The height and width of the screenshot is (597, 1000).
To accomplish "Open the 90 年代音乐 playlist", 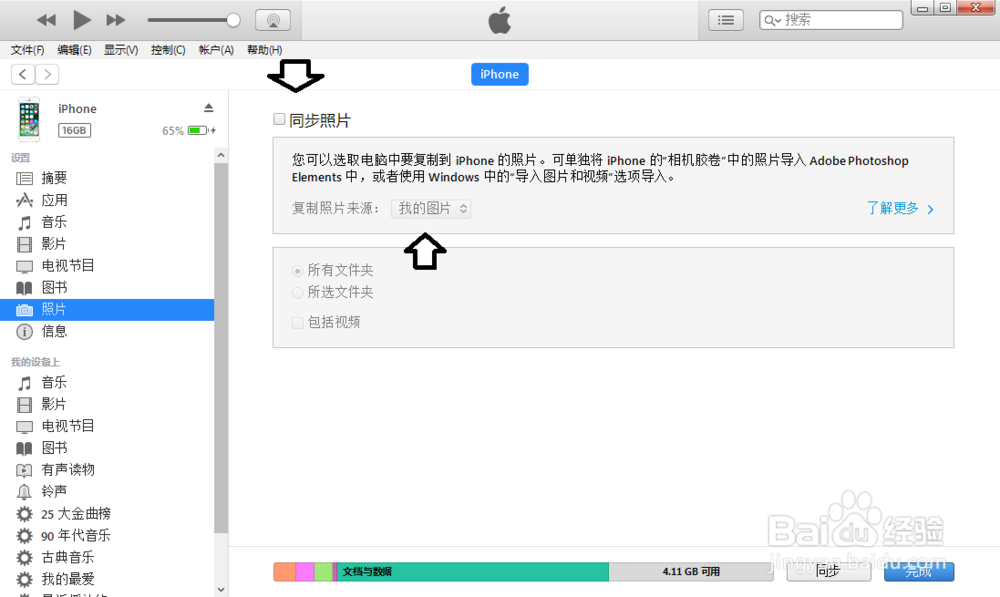I will coord(107,535).
